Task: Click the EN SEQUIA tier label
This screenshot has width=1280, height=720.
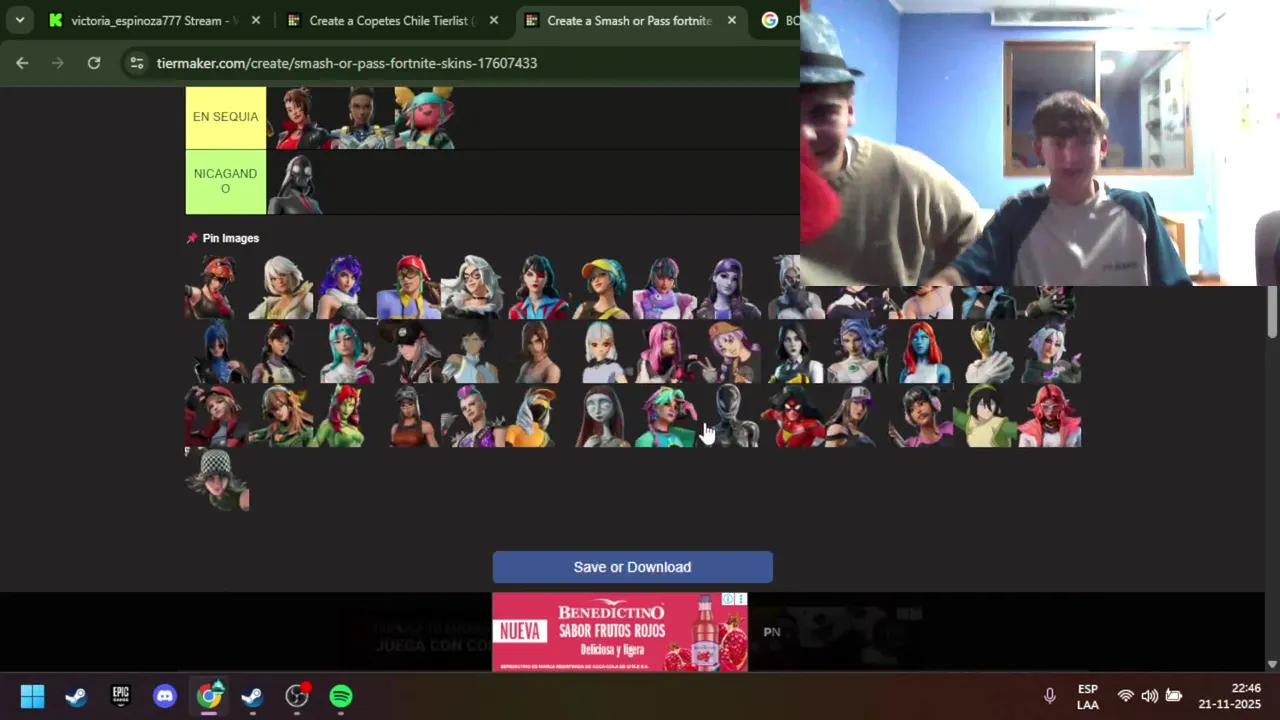Action: click(226, 117)
